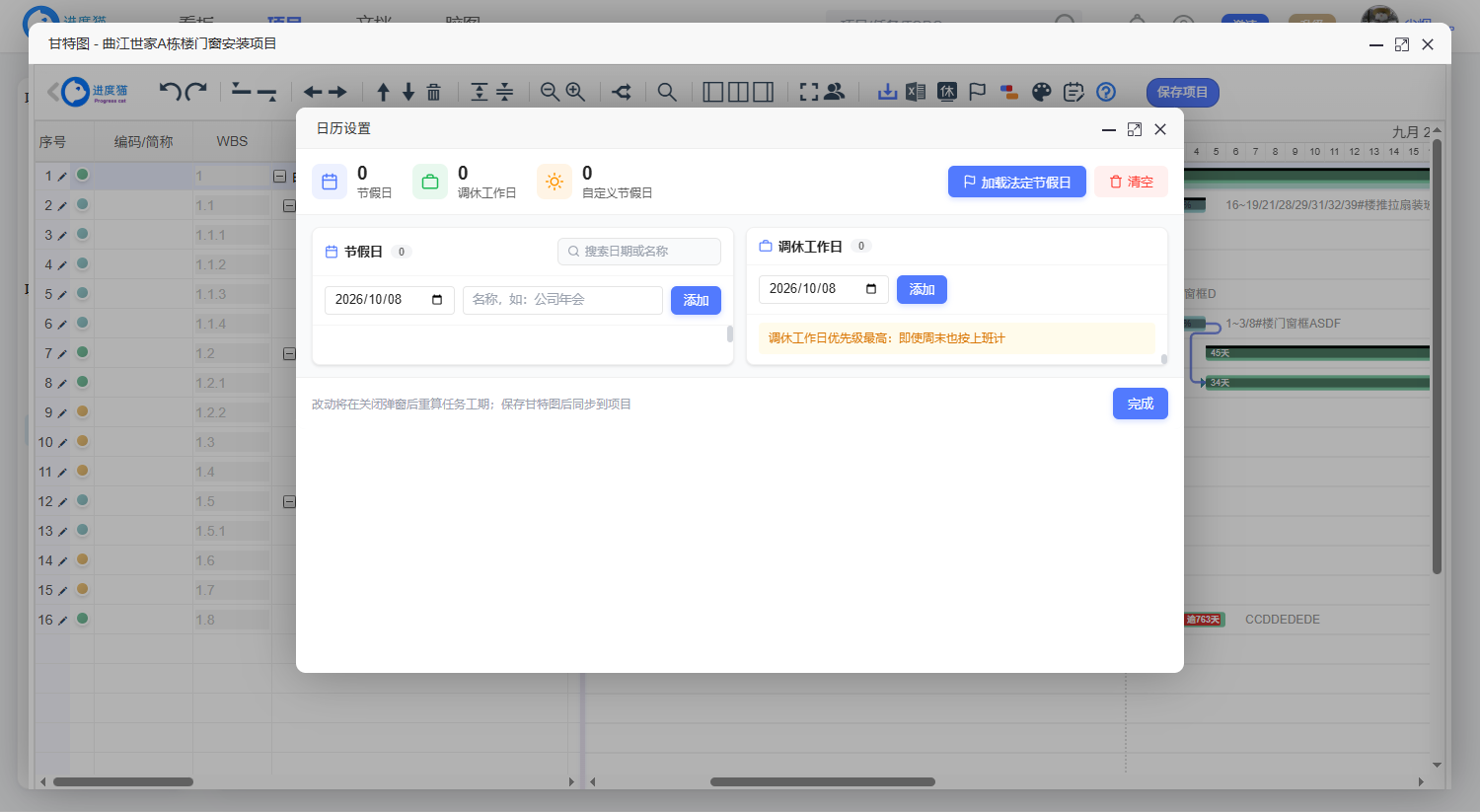The width and height of the screenshot is (1480, 812).
Task: Open the color palette theme icon
Action: tap(1042, 92)
